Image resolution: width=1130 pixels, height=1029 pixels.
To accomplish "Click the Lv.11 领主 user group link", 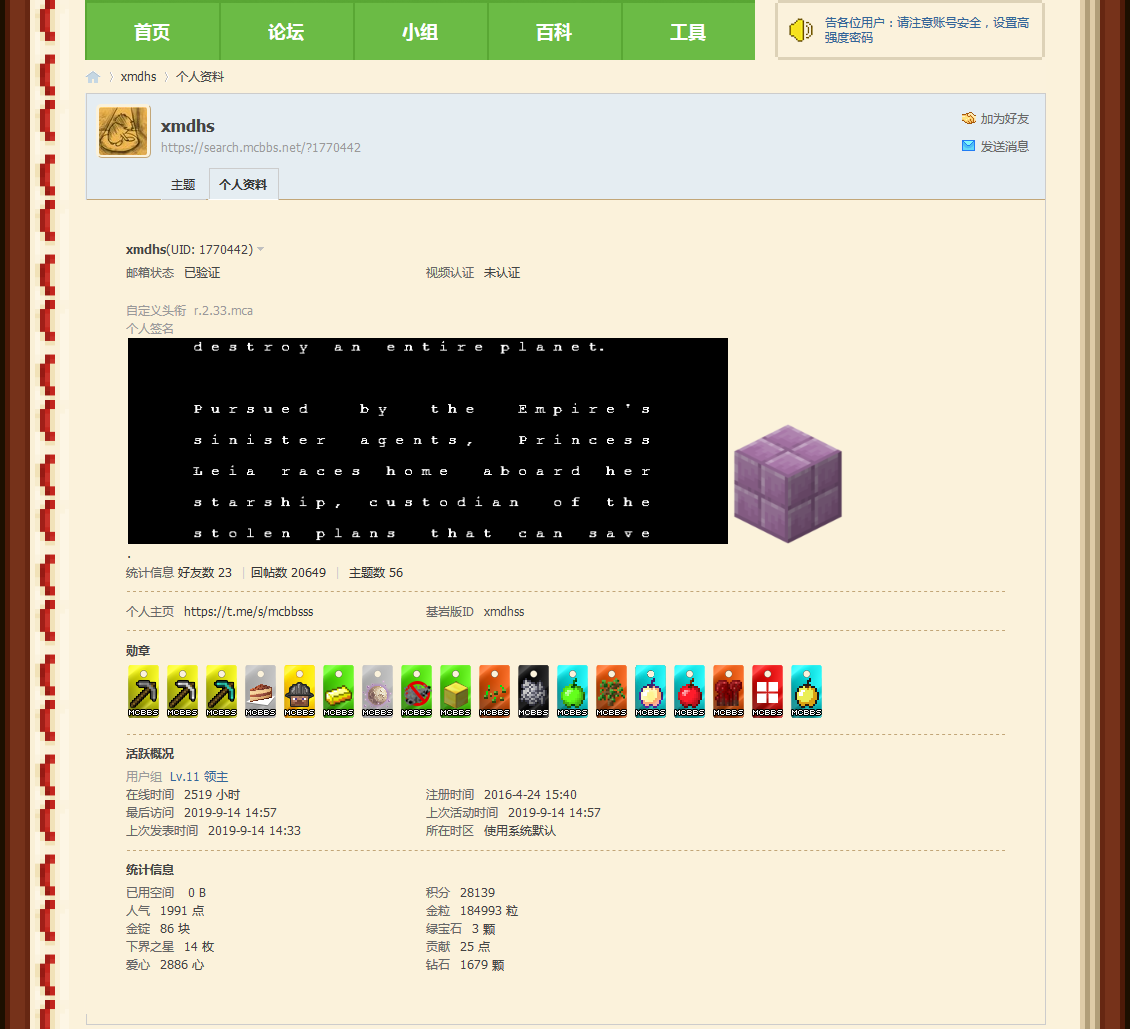I will (x=199, y=777).
